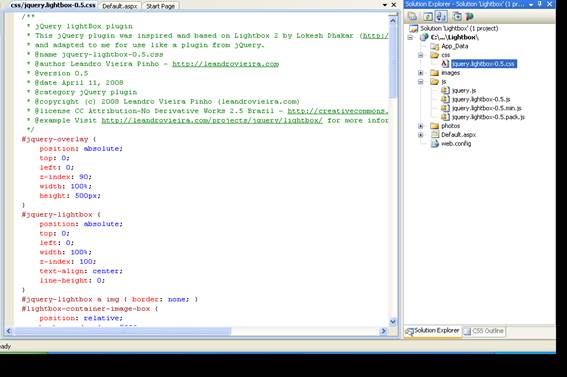Click 'text-align: center;' line
567x377 pixels.
tap(81, 271)
